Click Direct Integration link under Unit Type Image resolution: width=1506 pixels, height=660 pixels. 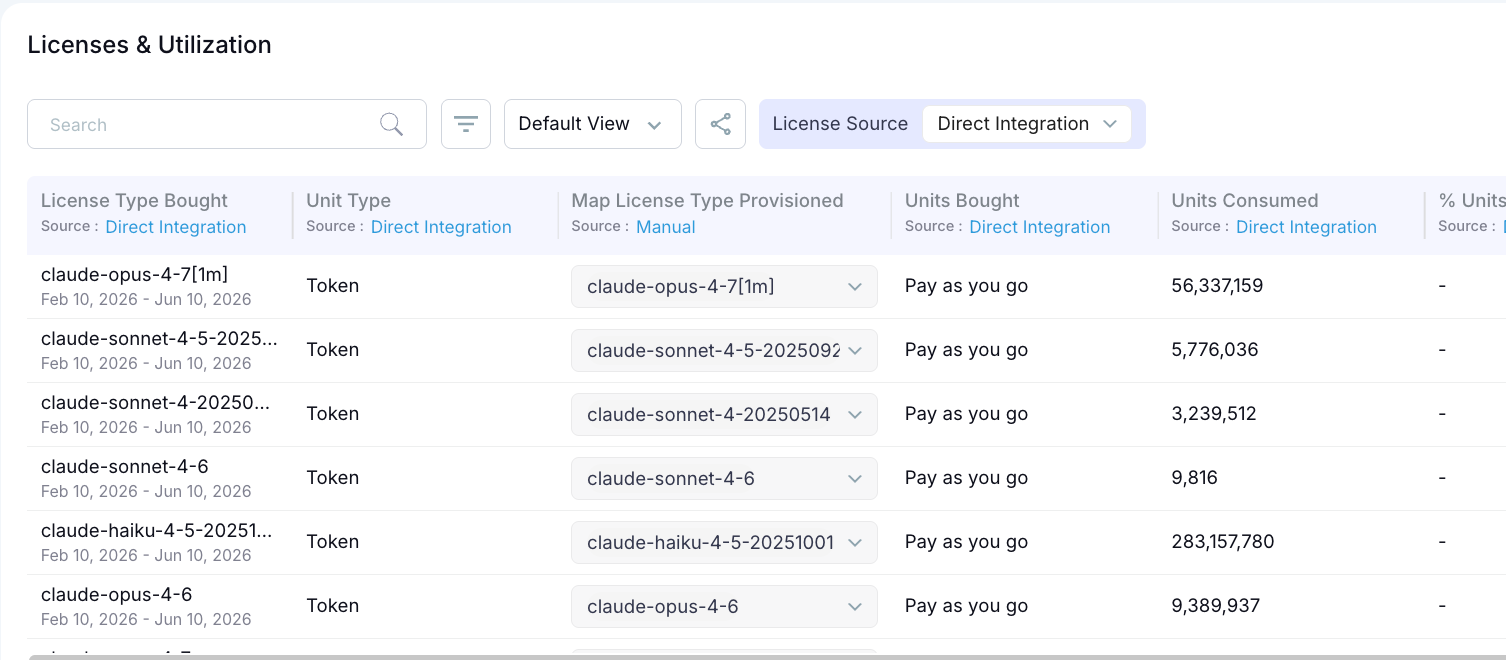click(441, 227)
